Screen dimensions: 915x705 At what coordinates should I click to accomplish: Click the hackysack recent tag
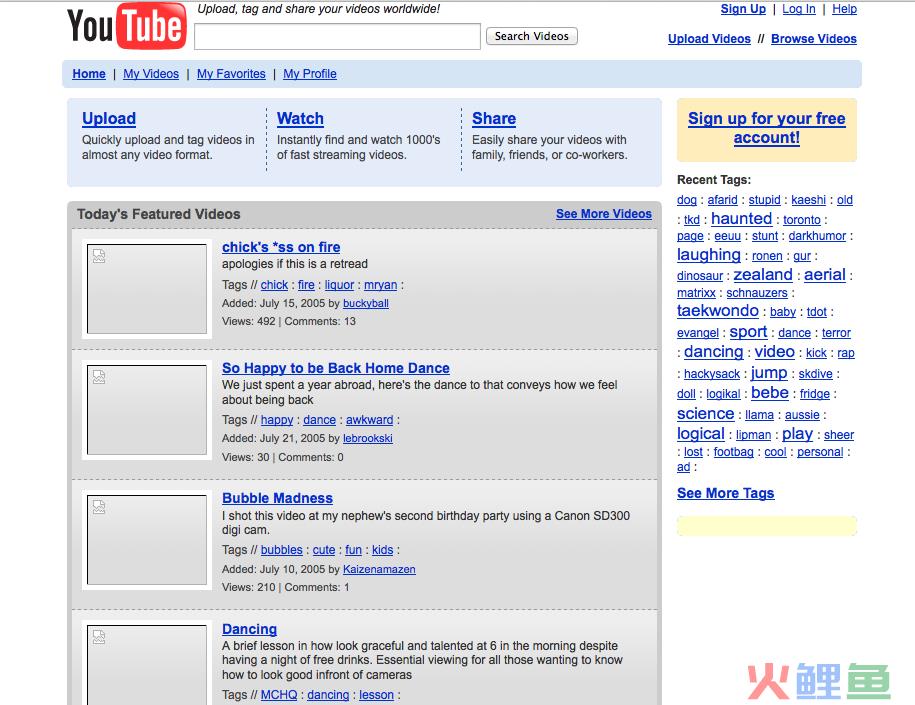(x=711, y=374)
